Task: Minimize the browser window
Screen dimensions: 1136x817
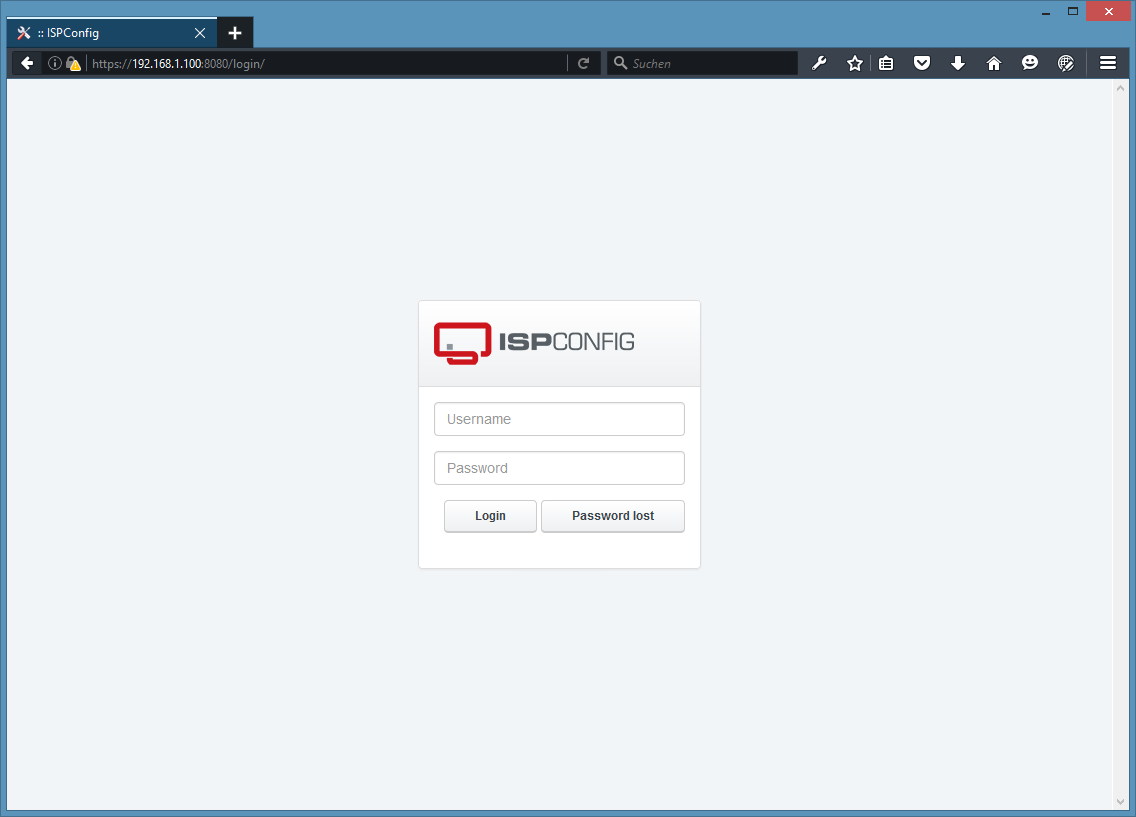Action: click(1046, 12)
